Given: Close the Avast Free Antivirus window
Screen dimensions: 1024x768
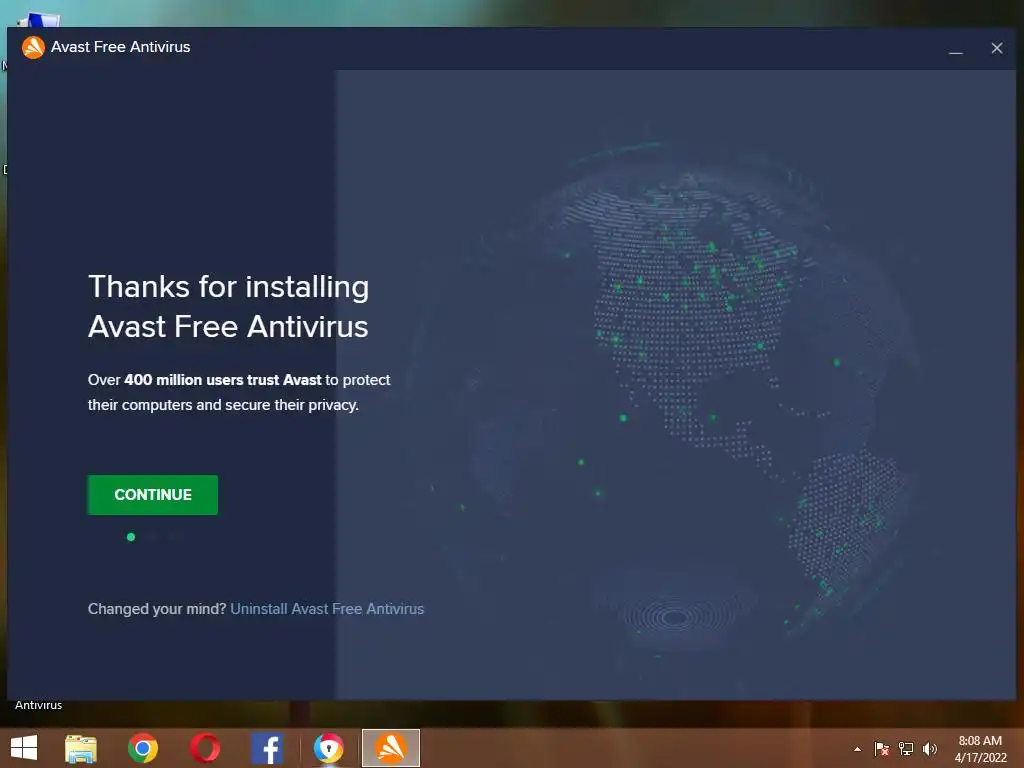Looking at the screenshot, I should click(997, 48).
